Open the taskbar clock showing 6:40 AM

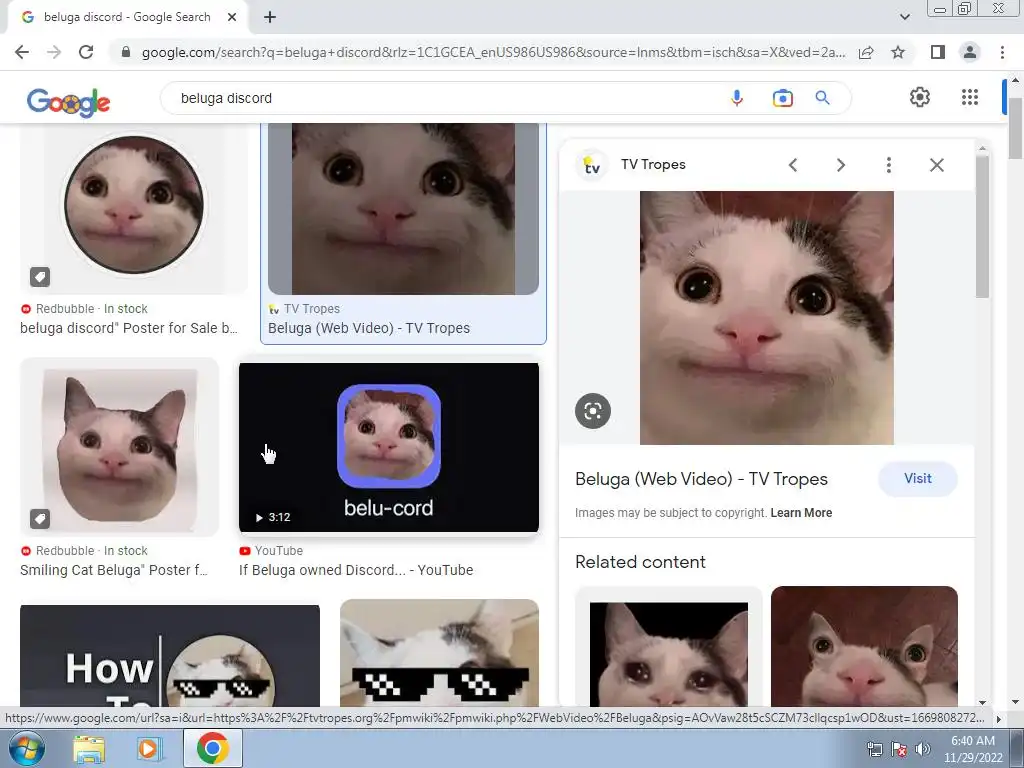[973, 749]
